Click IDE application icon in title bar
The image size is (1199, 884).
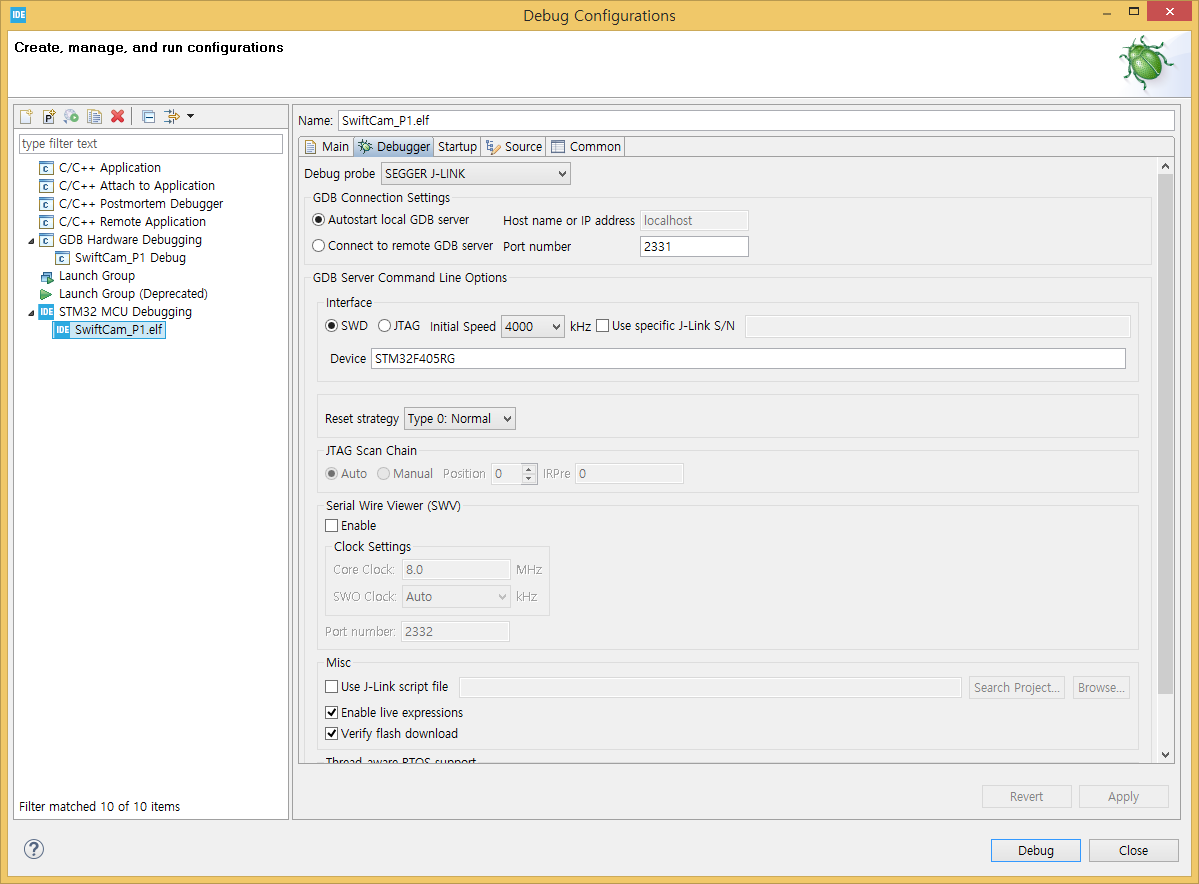(18, 15)
